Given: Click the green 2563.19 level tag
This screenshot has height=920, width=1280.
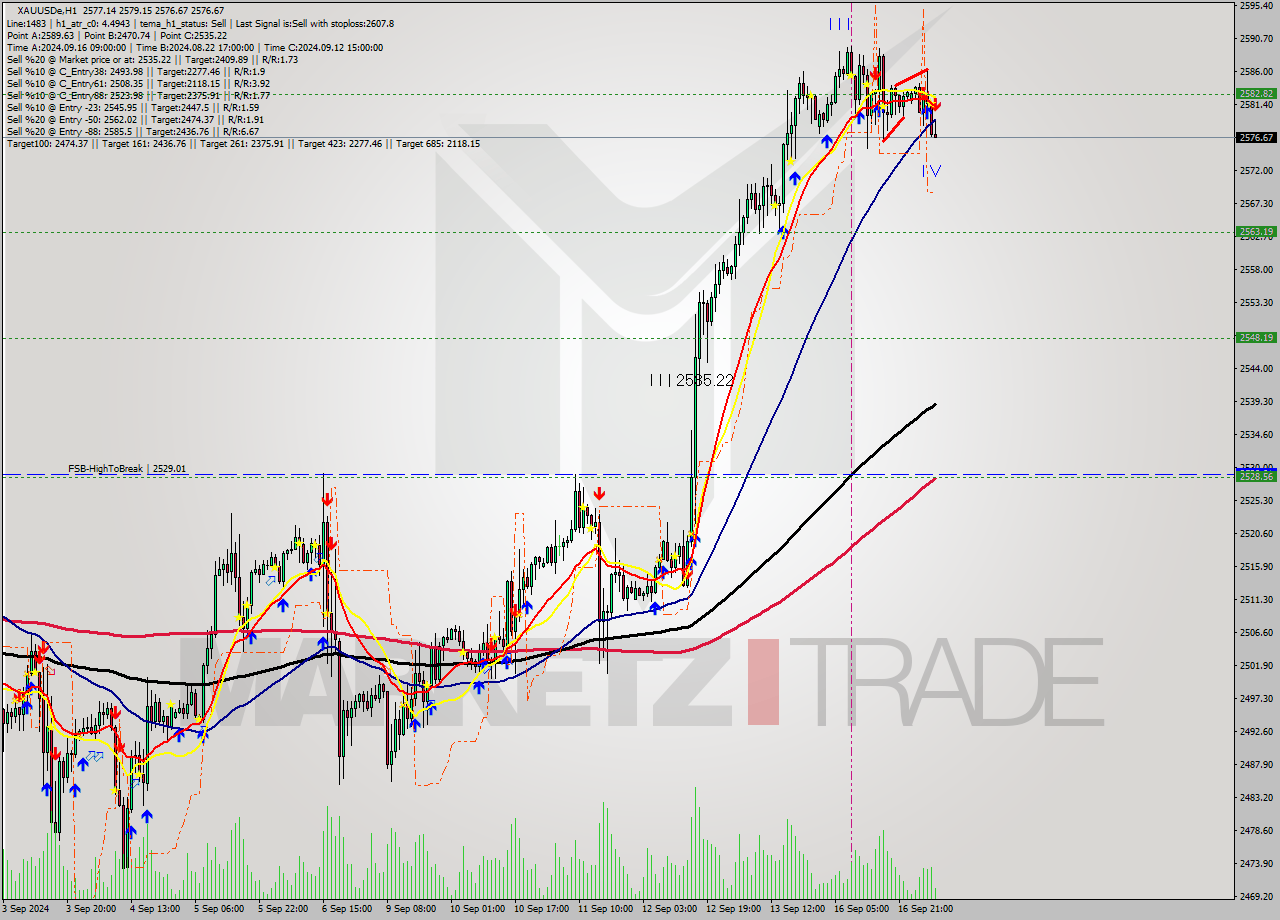Looking at the screenshot, I should click(x=1256, y=231).
